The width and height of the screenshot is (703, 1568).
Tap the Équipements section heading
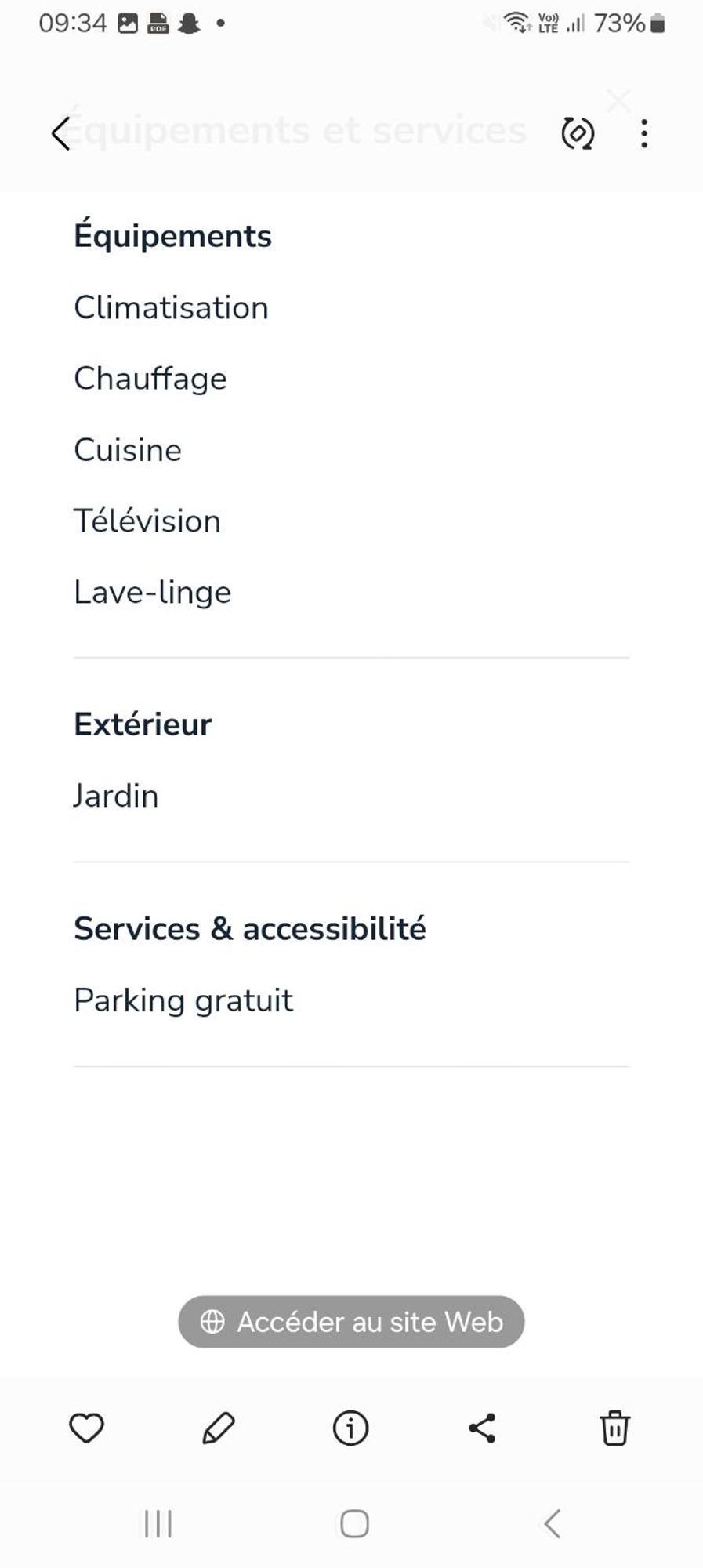172,234
